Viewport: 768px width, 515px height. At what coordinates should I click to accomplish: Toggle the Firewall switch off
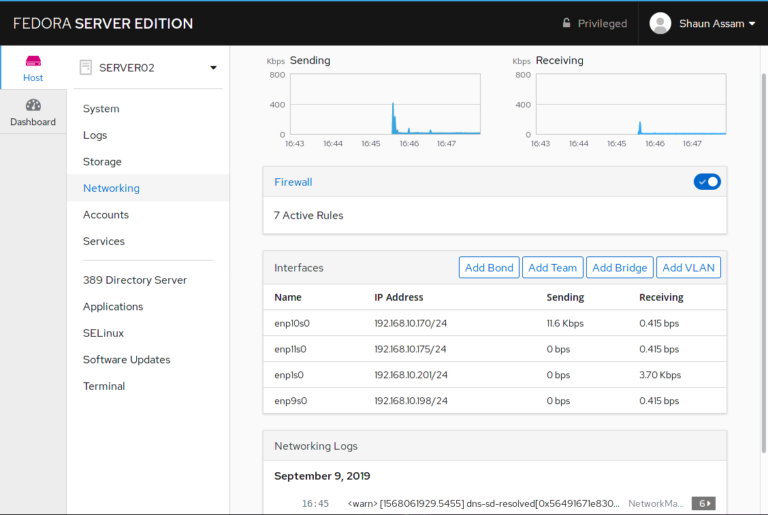[x=707, y=182]
